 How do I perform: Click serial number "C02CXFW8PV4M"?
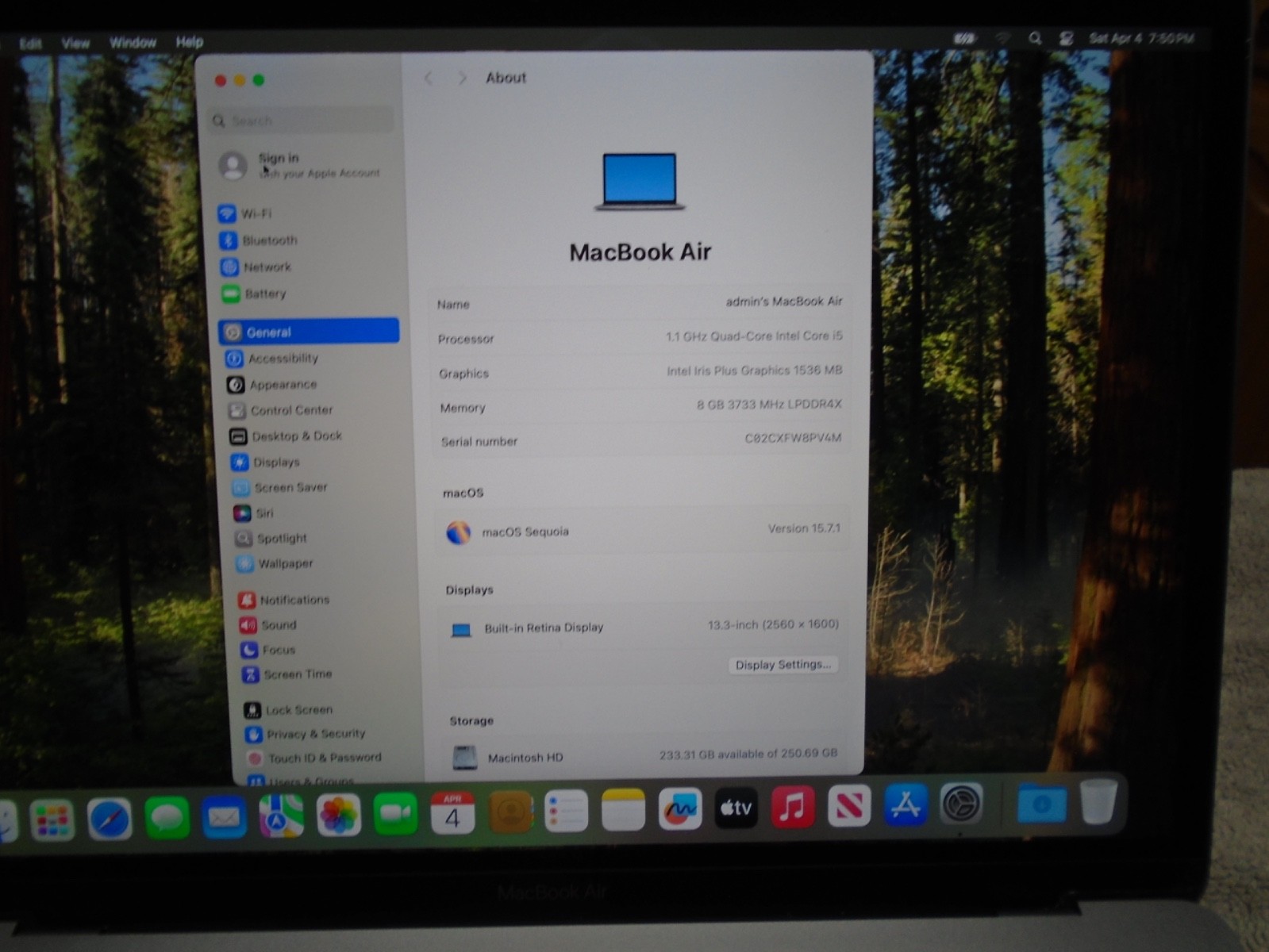pos(793,438)
